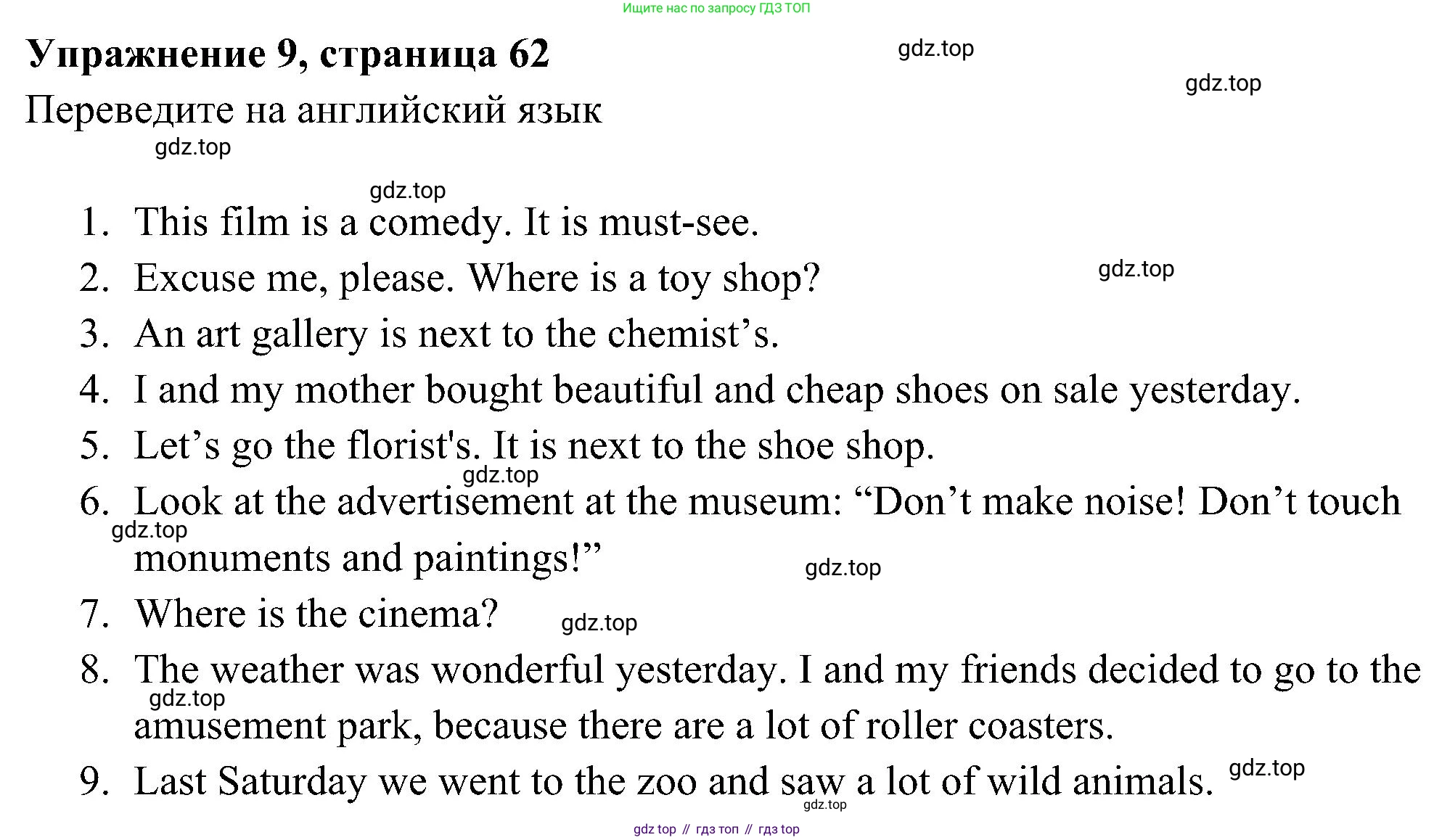Click the purple 'гдз топ' footer link

(x=717, y=829)
